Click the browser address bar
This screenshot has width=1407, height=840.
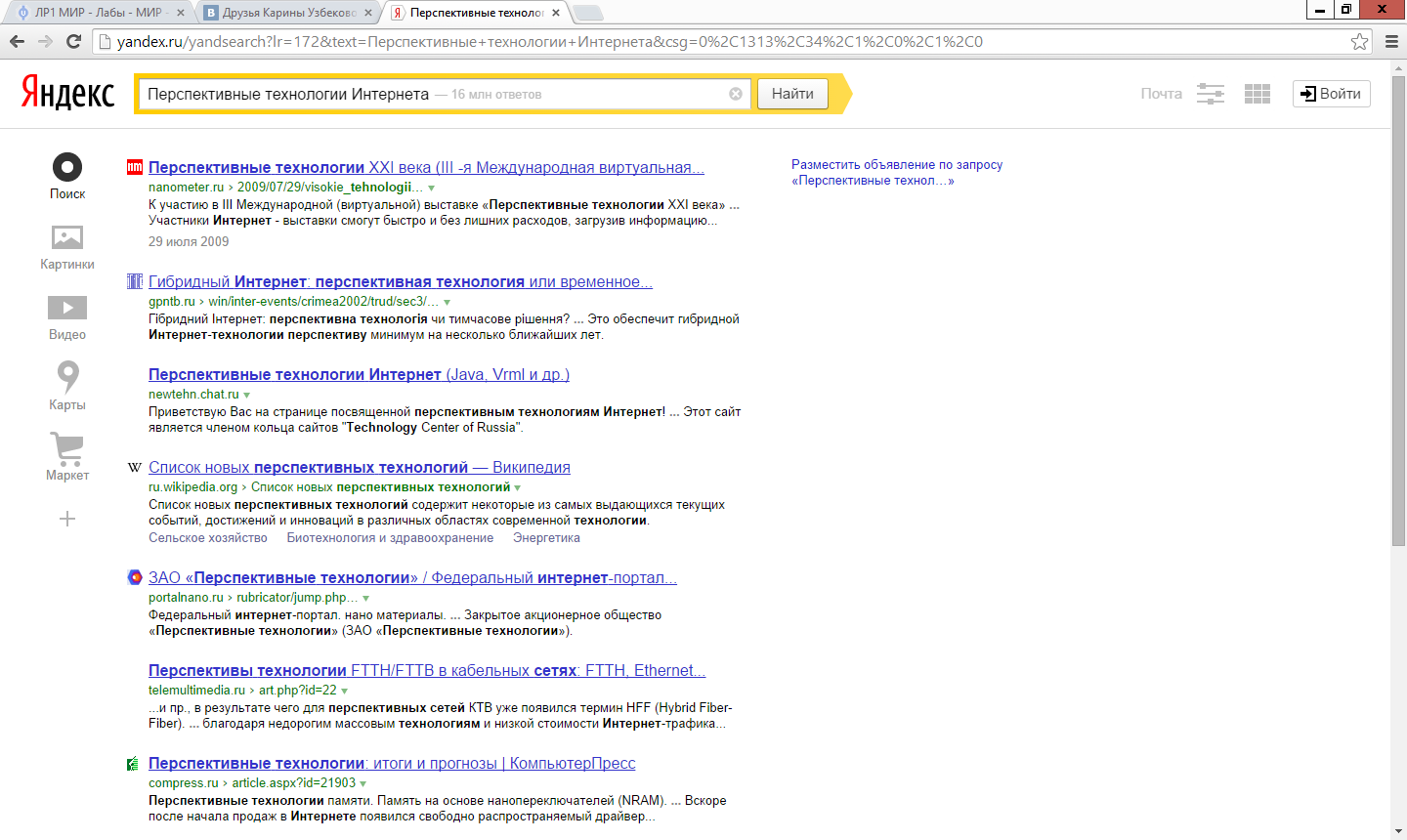pyautogui.click(x=723, y=41)
